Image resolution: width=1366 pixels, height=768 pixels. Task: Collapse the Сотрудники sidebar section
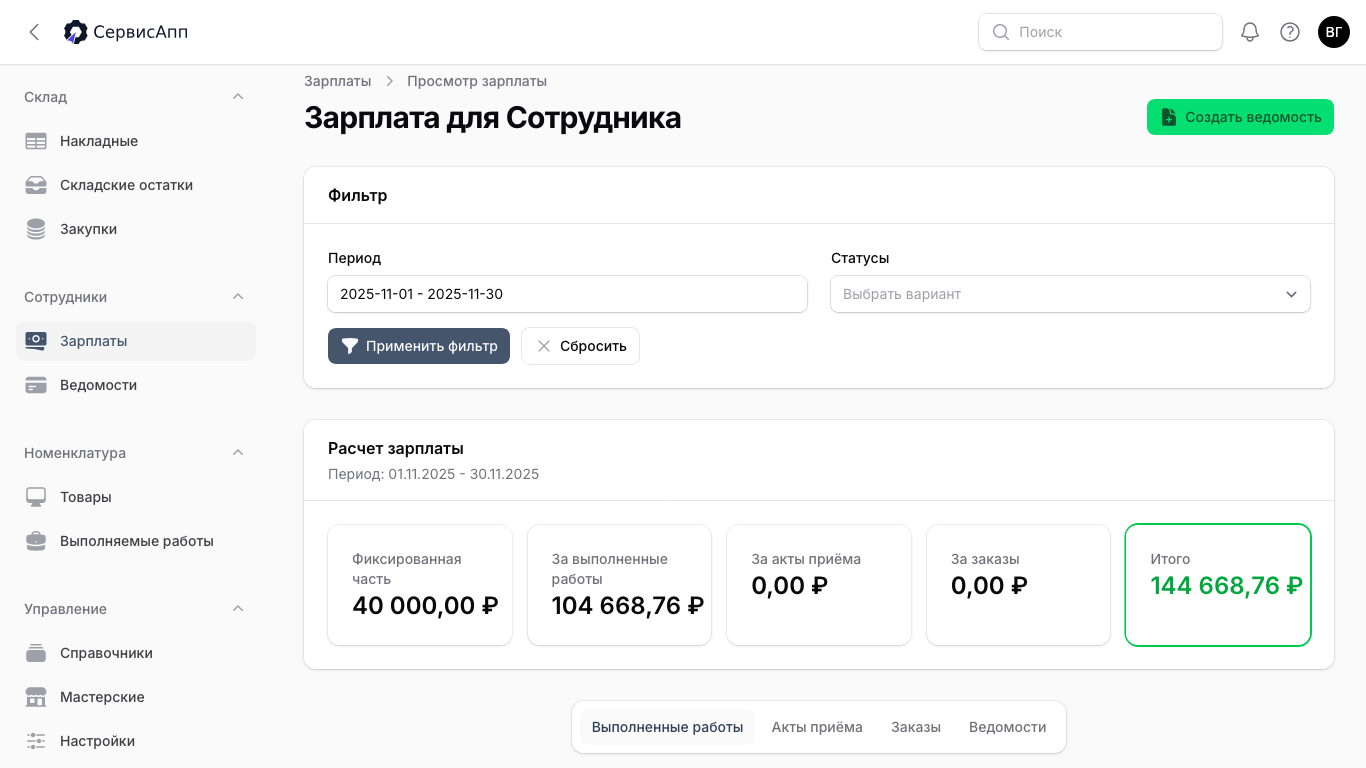click(238, 296)
